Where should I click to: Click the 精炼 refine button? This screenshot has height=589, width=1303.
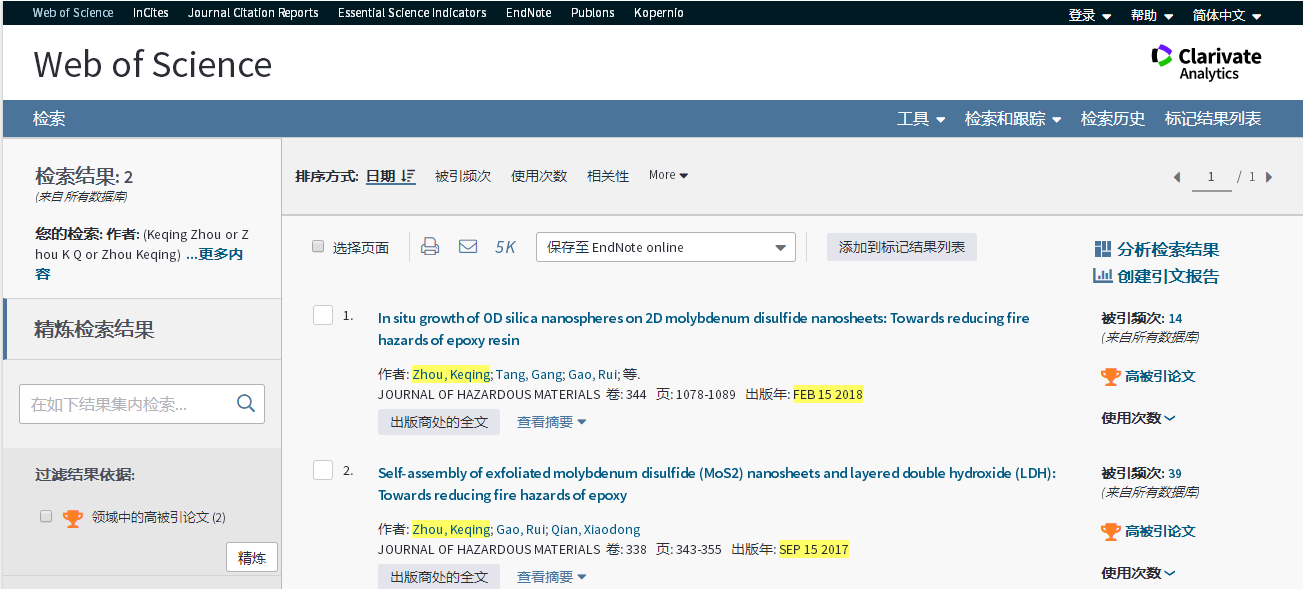click(252, 558)
